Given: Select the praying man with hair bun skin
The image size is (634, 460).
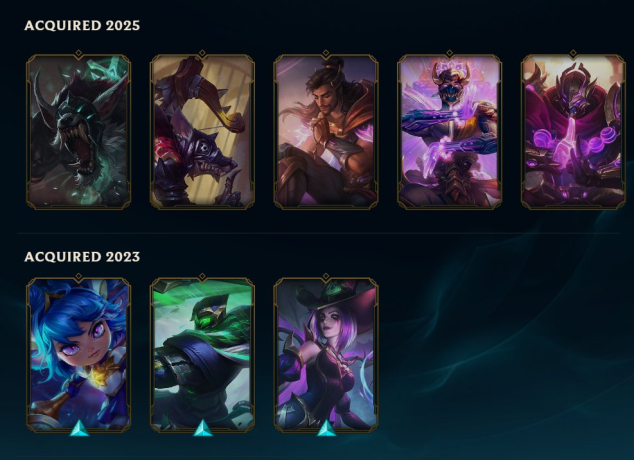Looking at the screenshot, I should pos(326,132).
